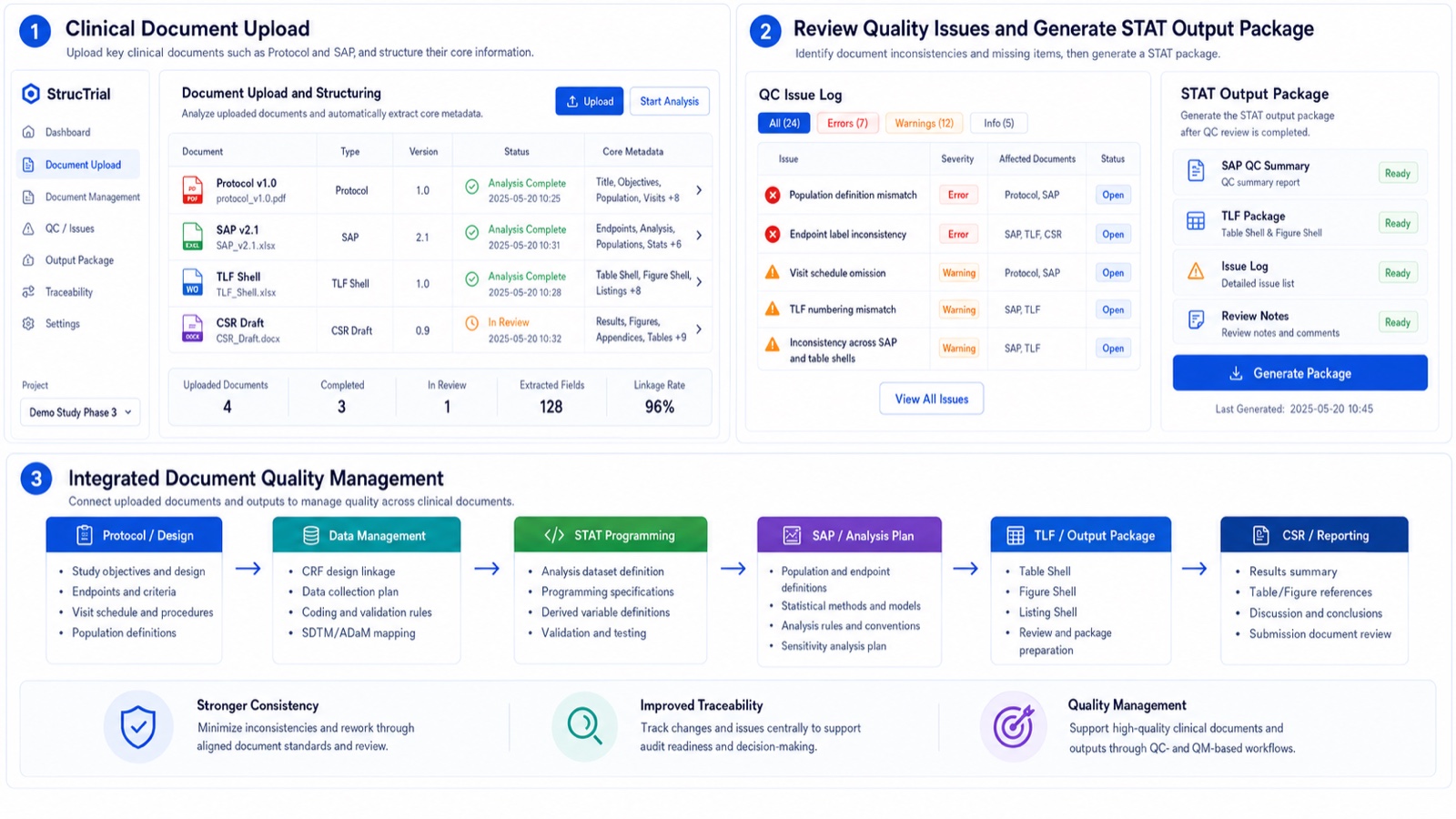Open Settings gear icon in sidebar
This screenshot has width=1456, height=819.
point(28,324)
